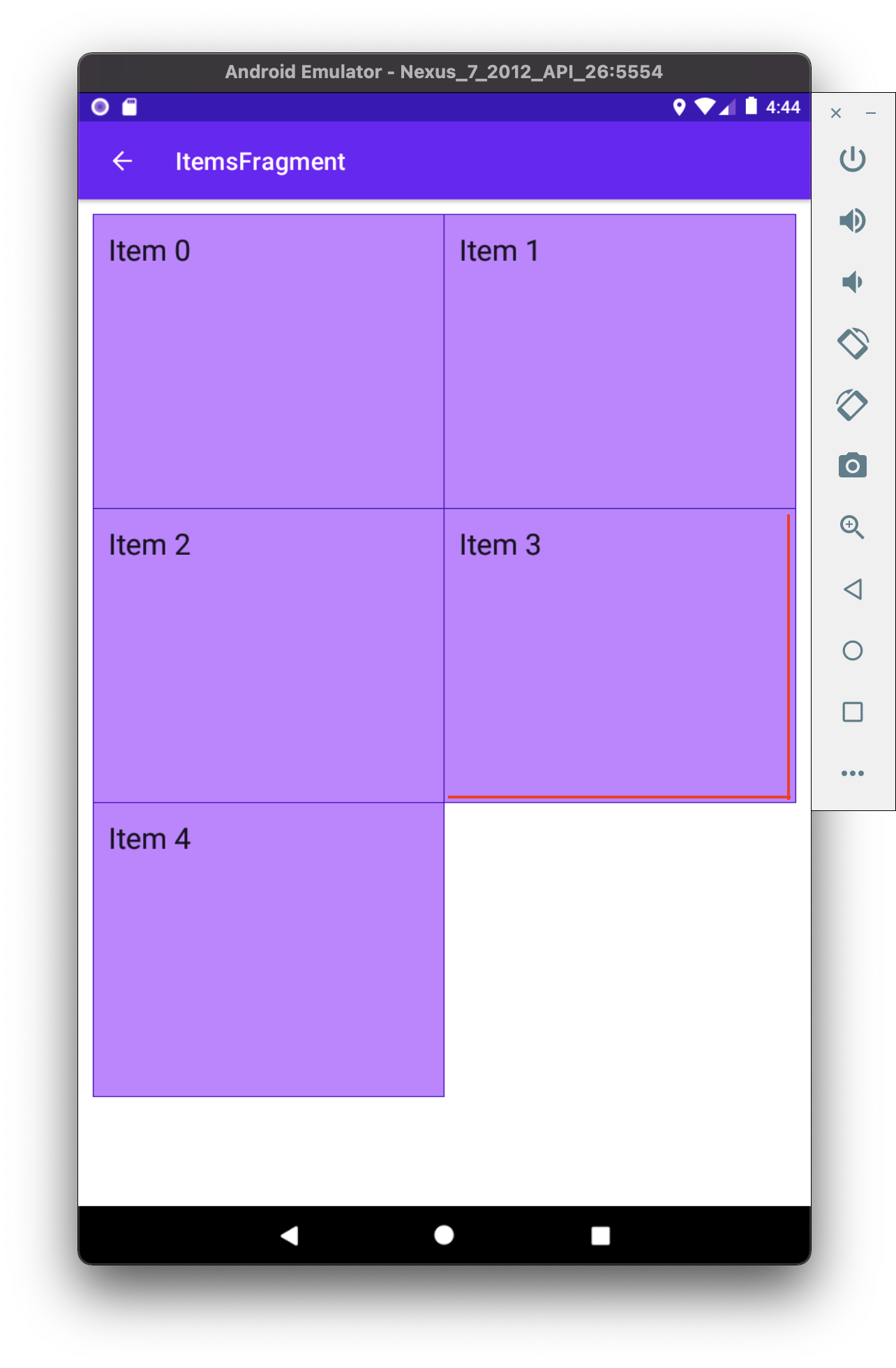
Task: Open extended controls via three dots
Action: pos(852,773)
